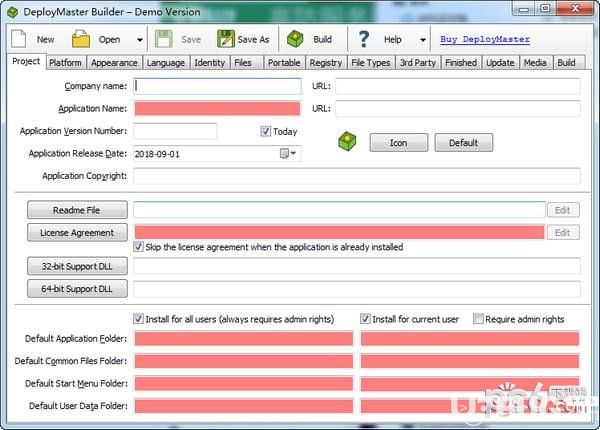This screenshot has height=430, width=600.
Task: Focus the 64-bit Support DLL path field
Action: 357,289
